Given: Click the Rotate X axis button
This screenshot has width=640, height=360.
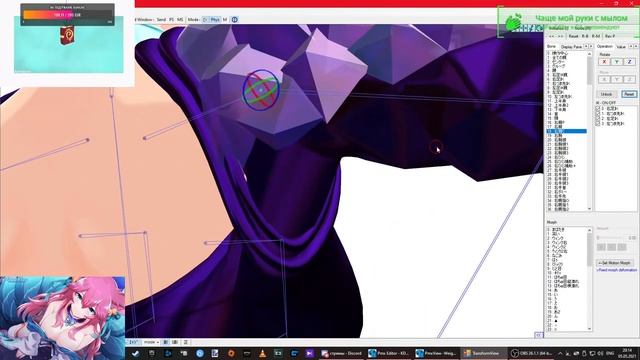Looking at the screenshot, I should pos(604,62).
